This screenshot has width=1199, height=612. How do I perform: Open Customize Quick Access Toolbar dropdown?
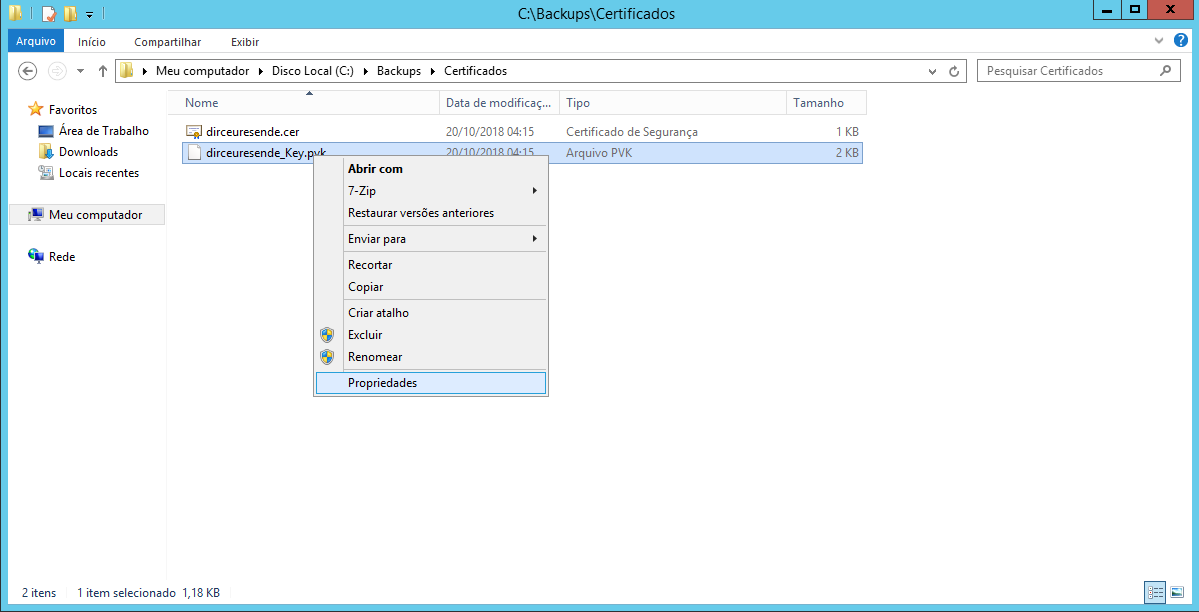89,14
